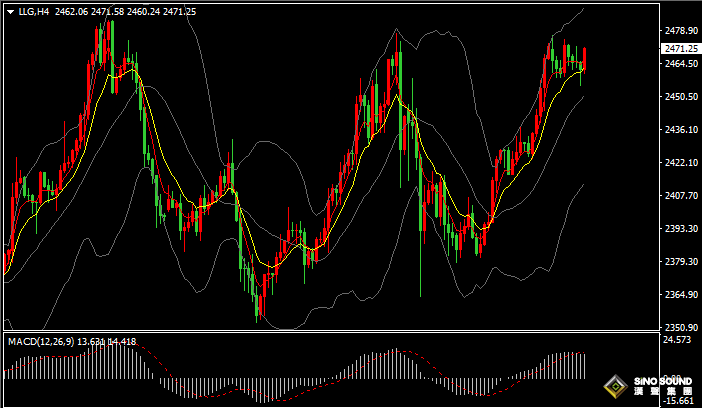Click the 2393.30 price axis label

coord(680,229)
